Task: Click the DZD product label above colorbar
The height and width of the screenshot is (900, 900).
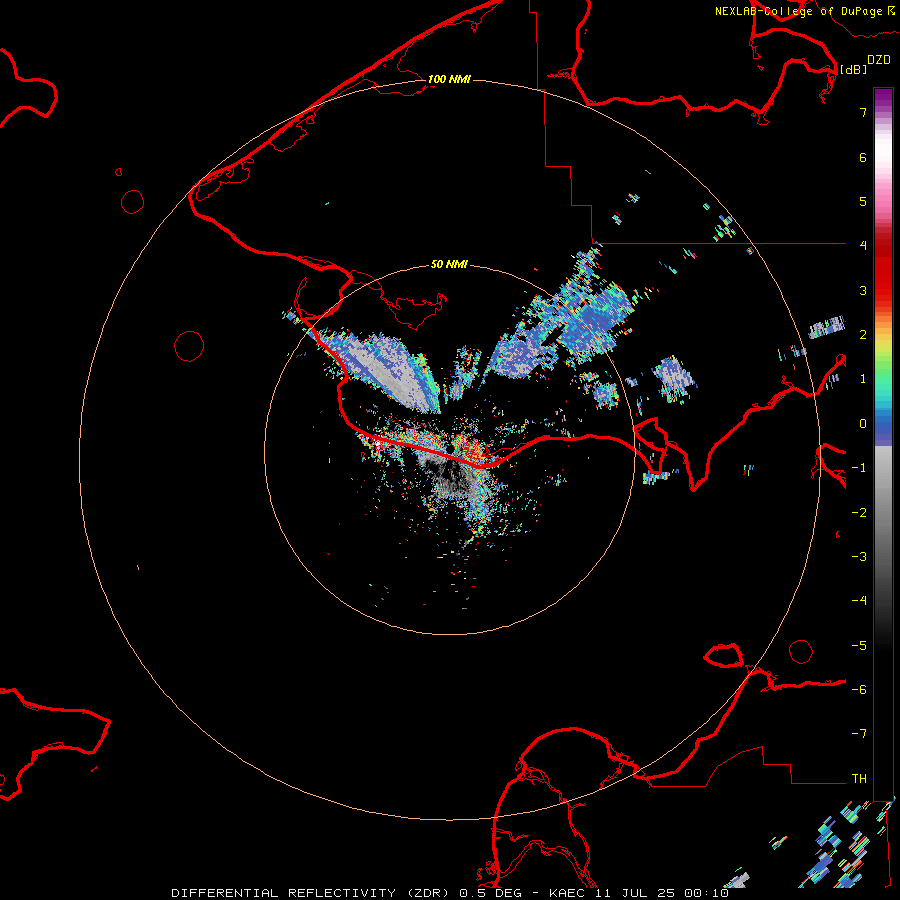Action: (879, 59)
